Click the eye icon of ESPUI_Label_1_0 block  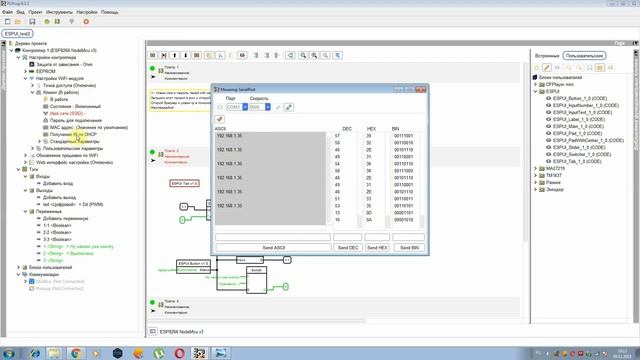point(549,119)
